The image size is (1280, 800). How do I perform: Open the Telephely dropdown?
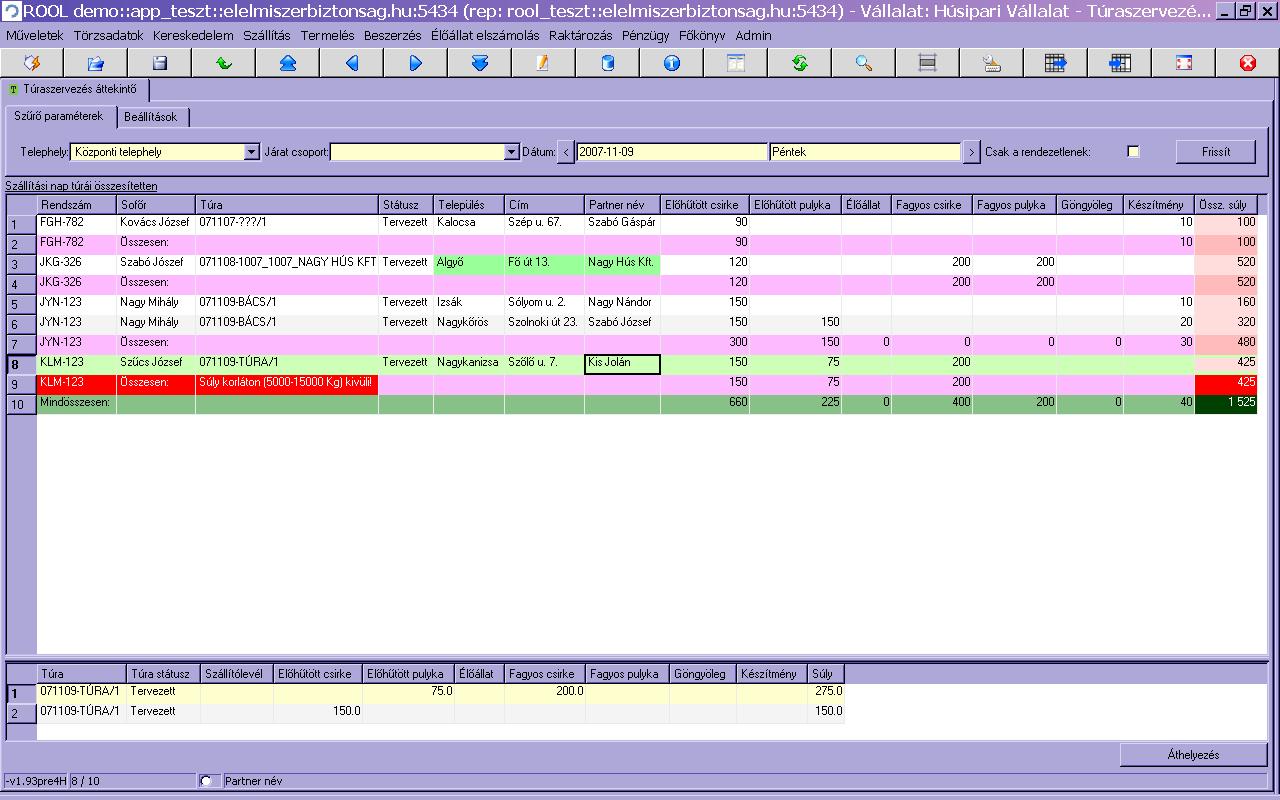[x=251, y=152]
